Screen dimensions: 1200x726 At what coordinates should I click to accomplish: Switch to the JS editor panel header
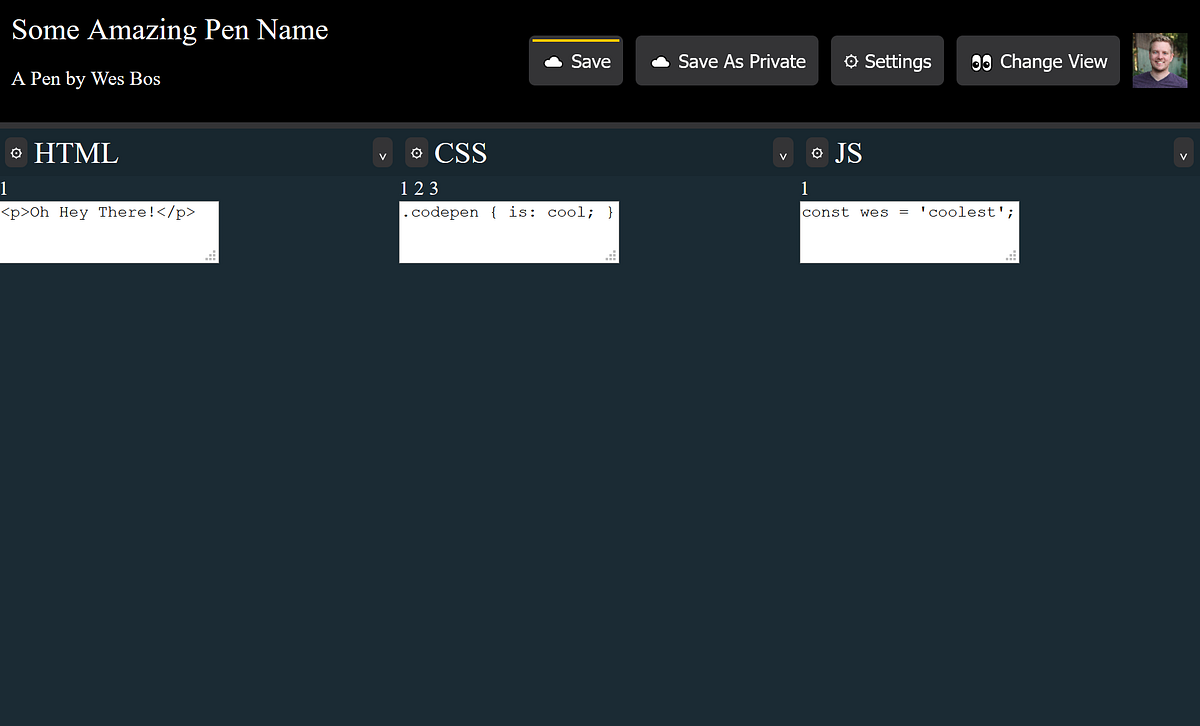(x=850, y=152)
